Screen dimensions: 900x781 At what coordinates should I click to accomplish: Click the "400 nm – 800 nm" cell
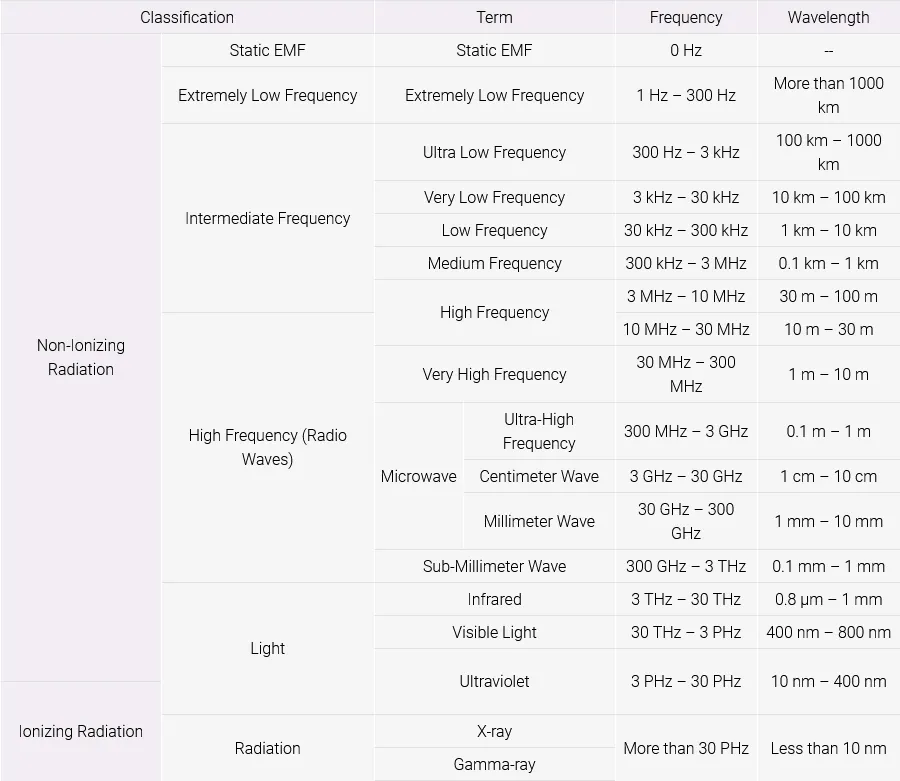(828, 632)
